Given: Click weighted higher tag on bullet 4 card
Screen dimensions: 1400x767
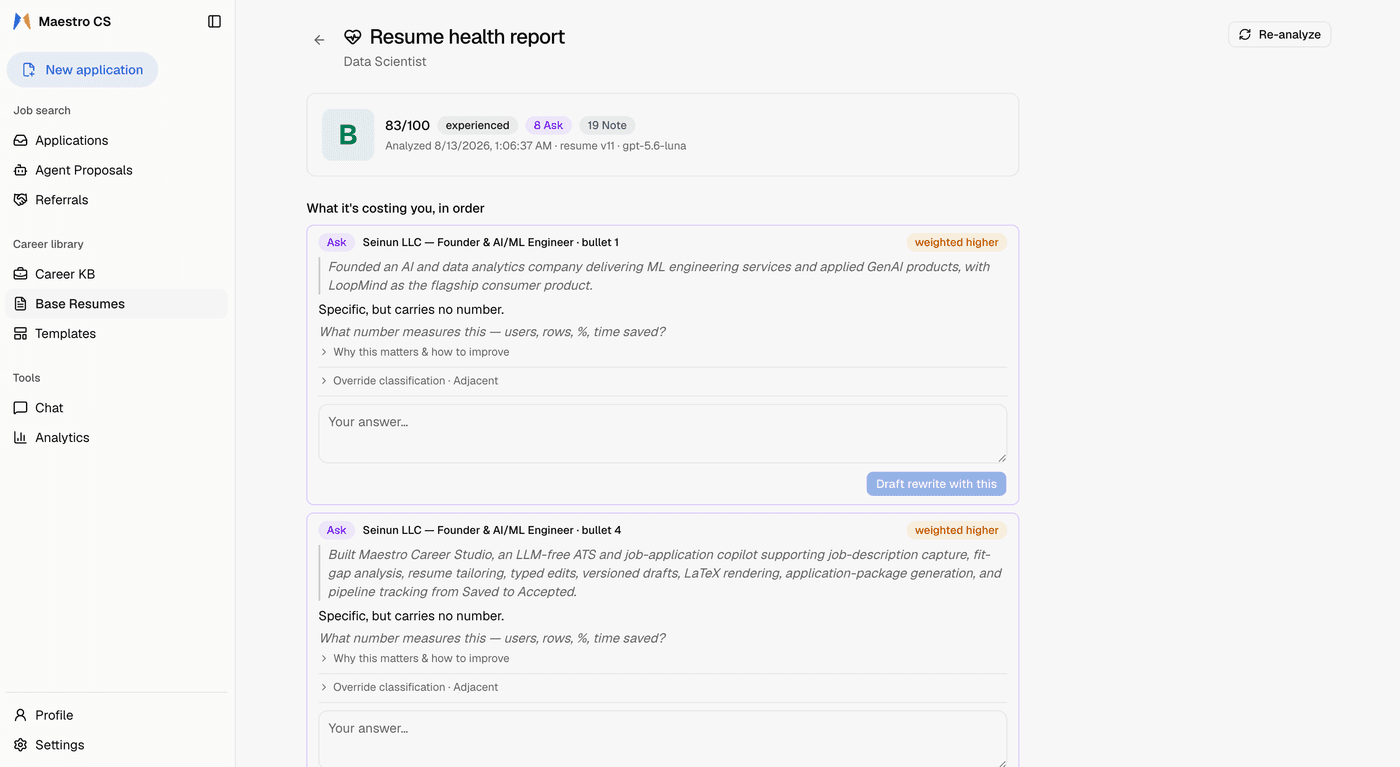Looking at the screenshot, I should 956,530.
